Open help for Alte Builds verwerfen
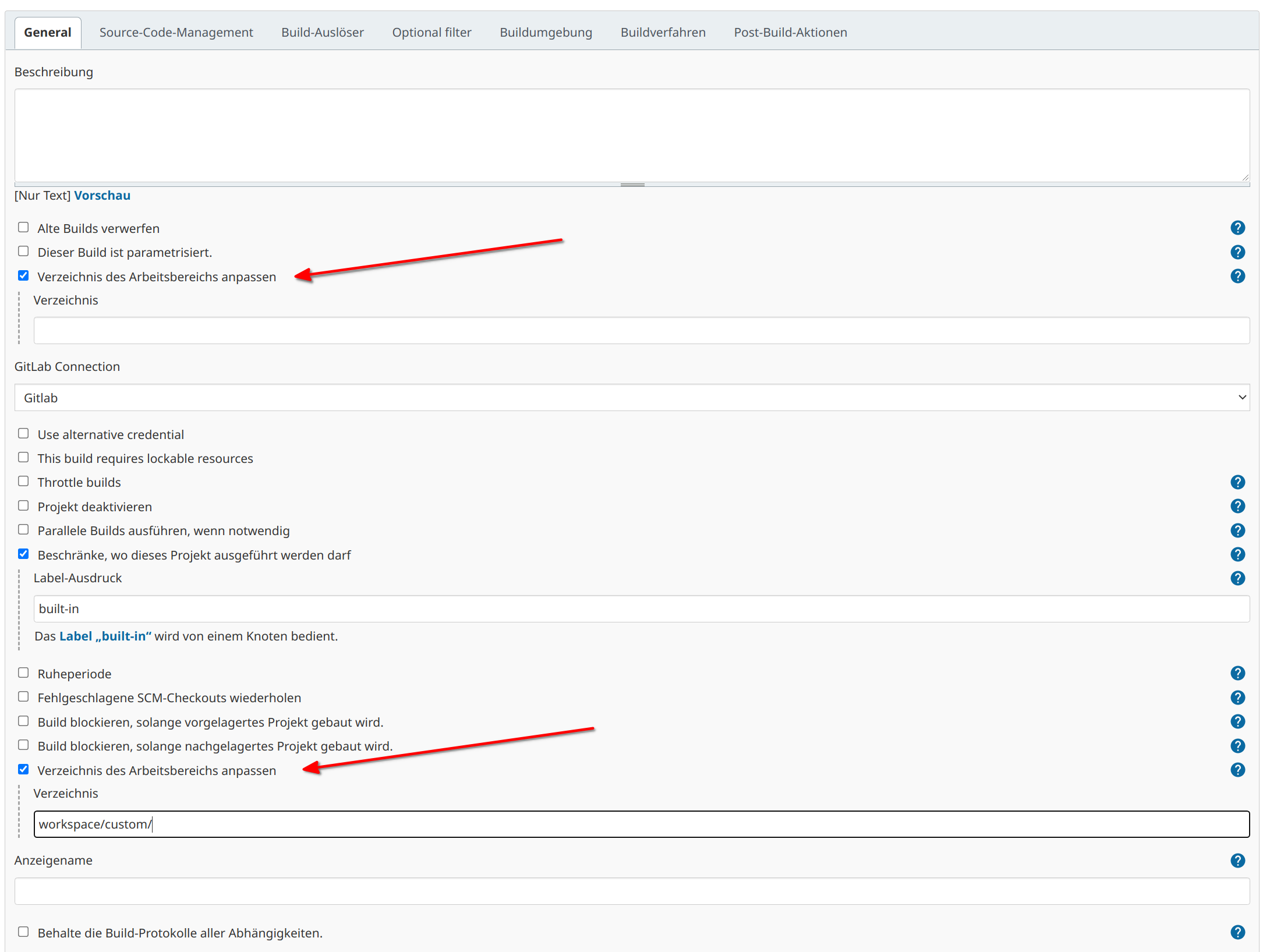 click(1237, 228)
